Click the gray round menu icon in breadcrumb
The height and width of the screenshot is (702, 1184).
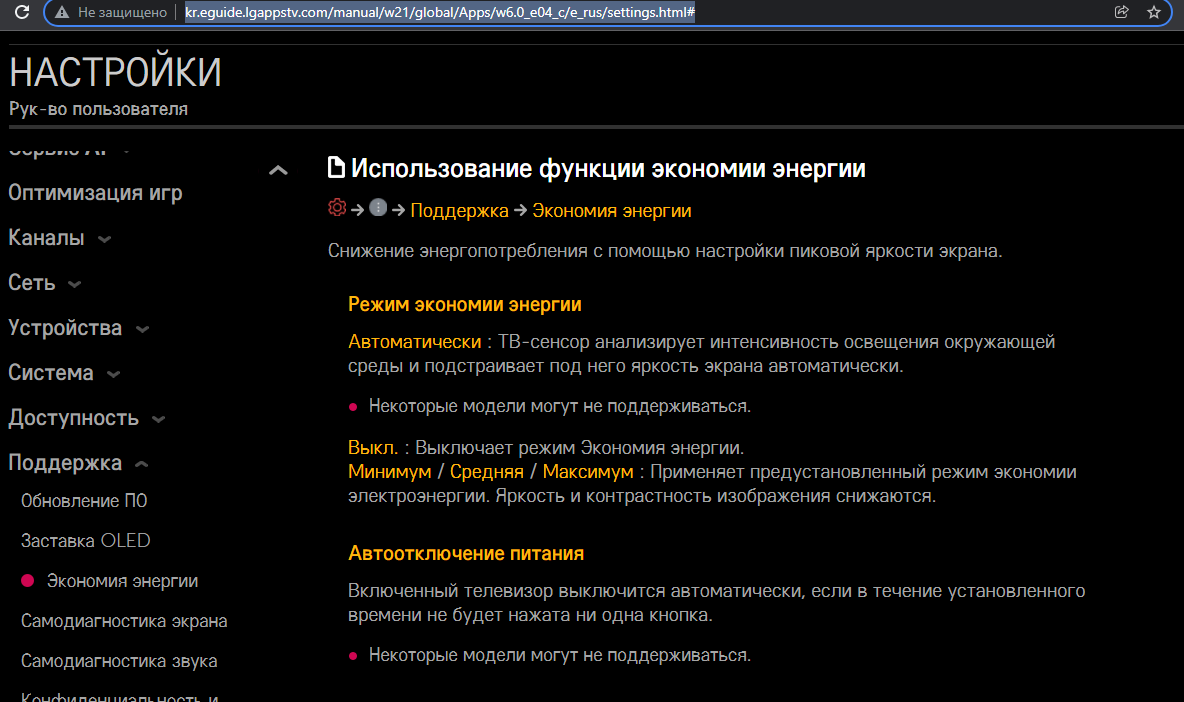[x=377, y=208]
